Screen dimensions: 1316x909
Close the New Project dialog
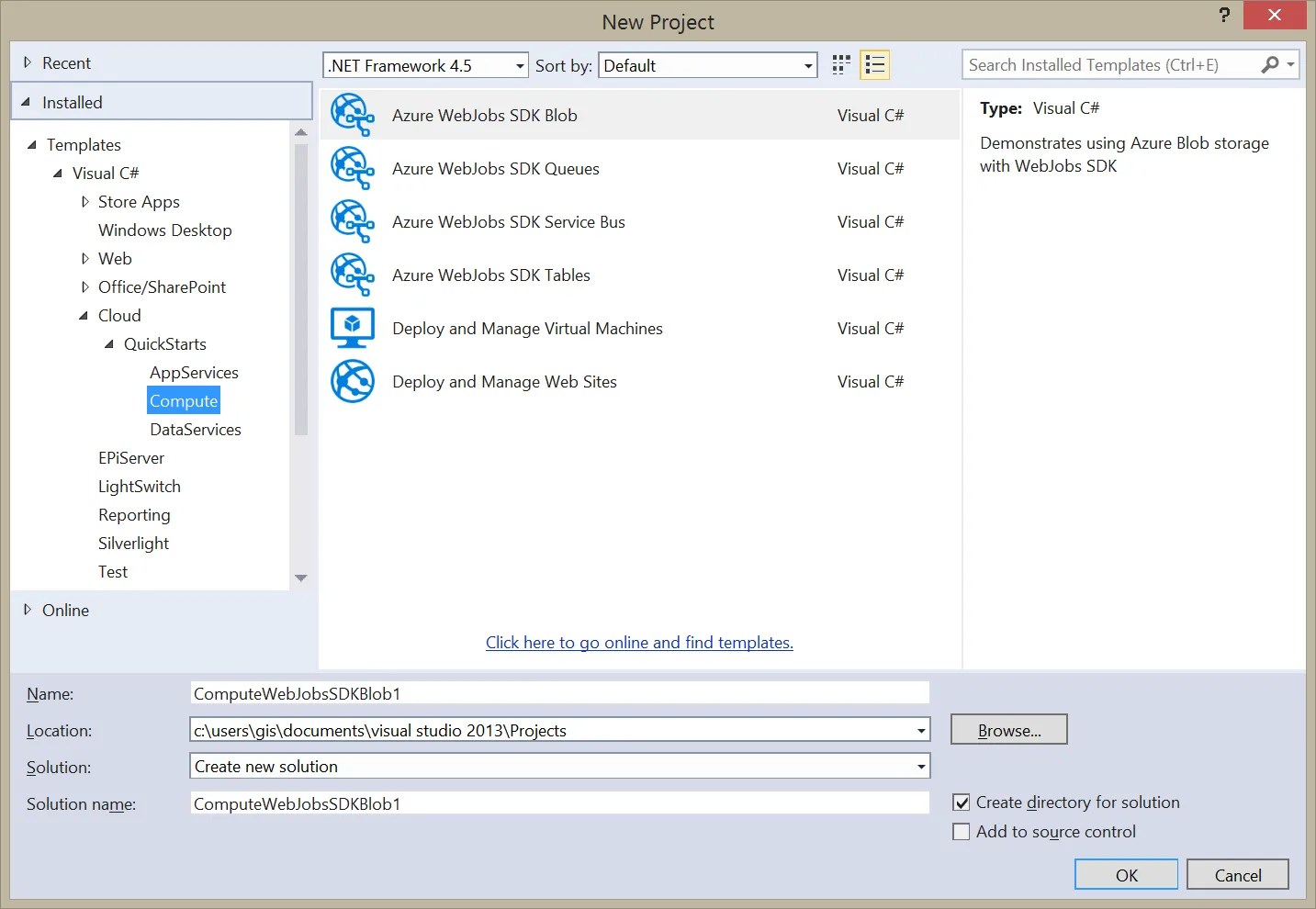point(1275,15)
